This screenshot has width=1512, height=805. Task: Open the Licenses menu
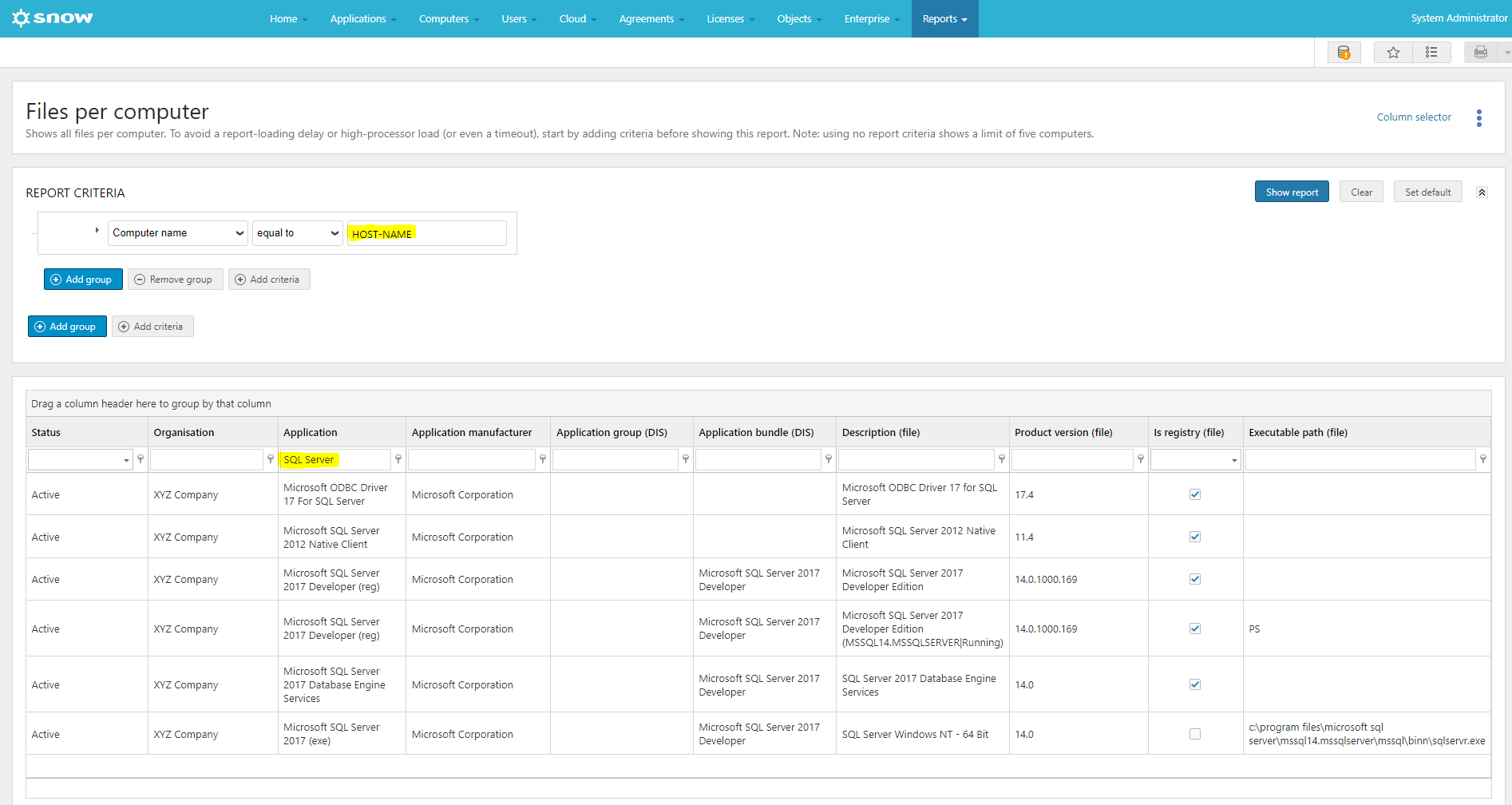coord(730,18)
